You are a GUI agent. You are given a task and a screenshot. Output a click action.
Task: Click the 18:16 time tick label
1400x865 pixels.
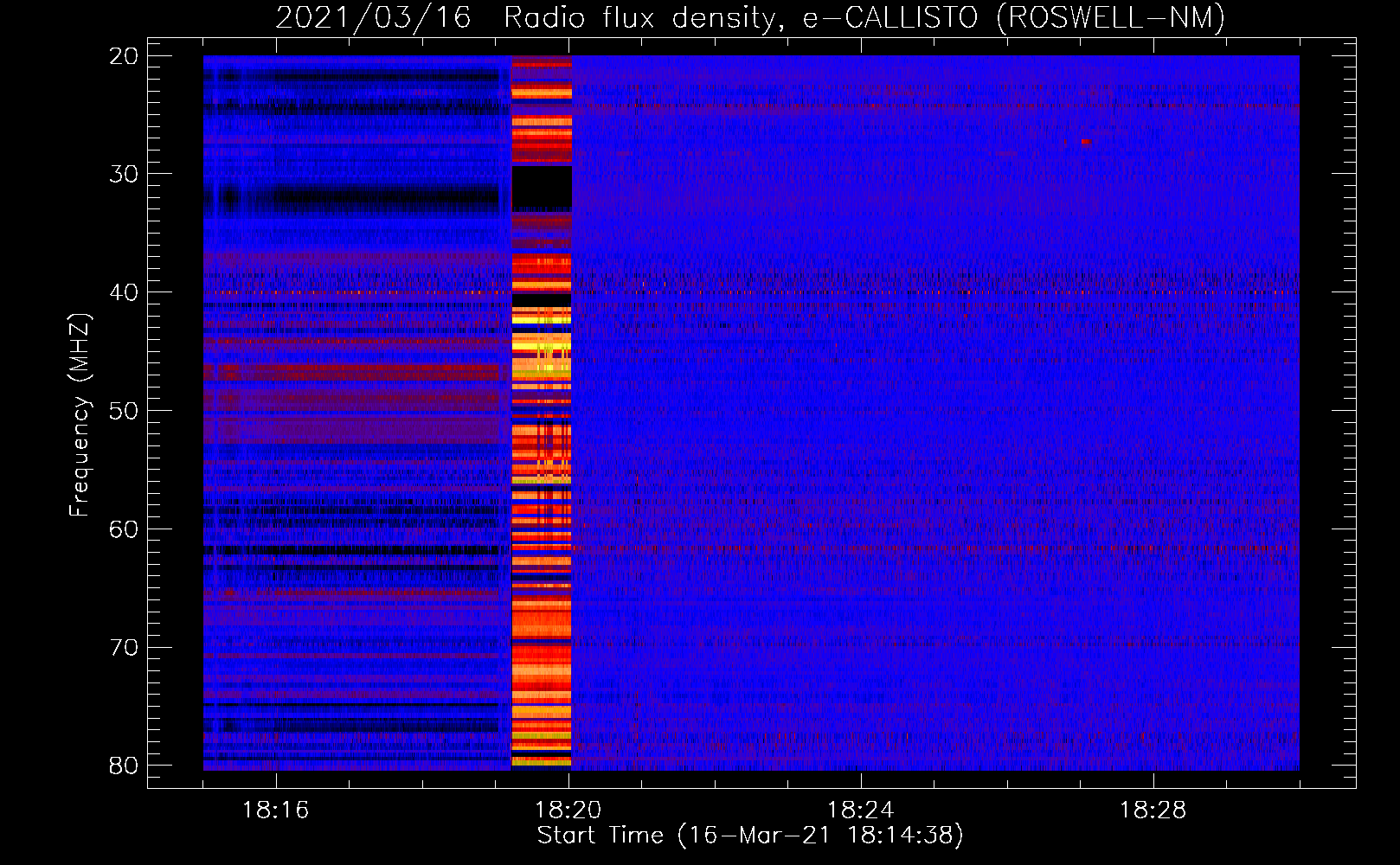276,810
